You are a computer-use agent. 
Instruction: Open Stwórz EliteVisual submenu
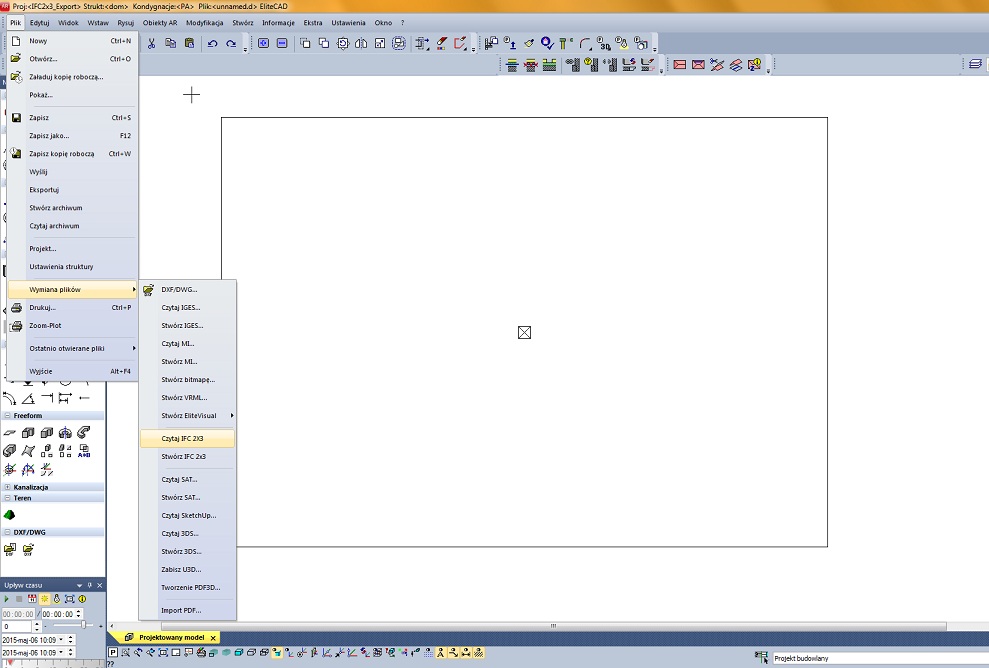coord(188,416)
